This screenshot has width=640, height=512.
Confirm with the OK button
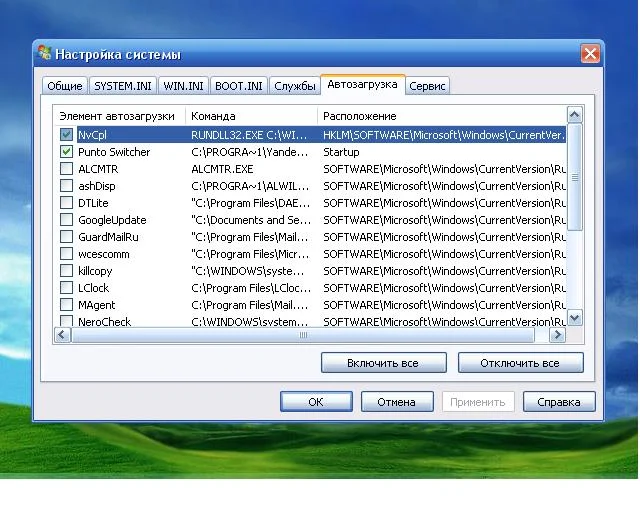point(316,402)
